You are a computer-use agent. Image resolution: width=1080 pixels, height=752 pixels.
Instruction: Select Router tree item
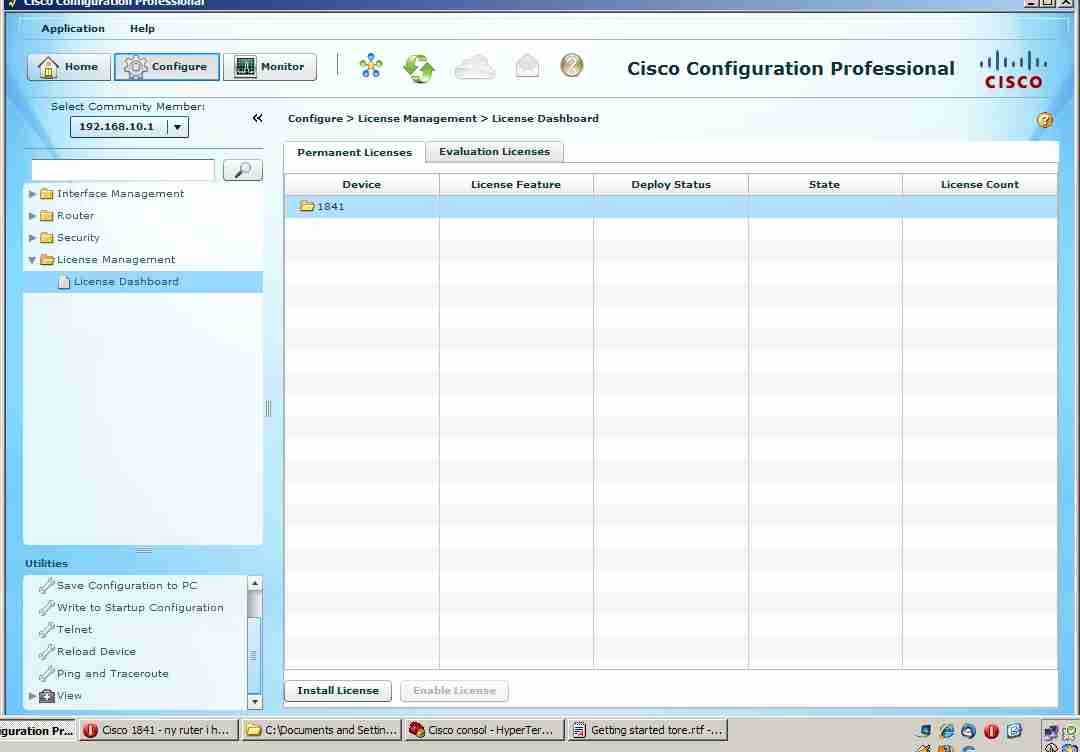pos(75,216)
